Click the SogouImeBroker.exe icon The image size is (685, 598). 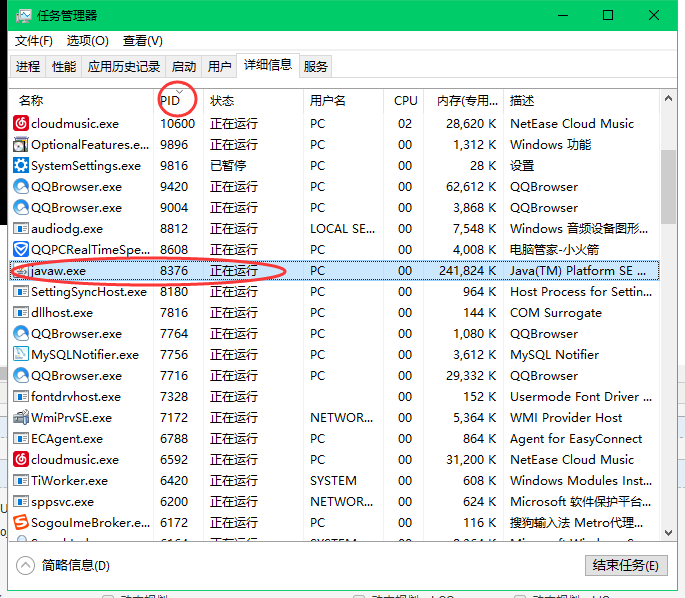[x=21, y=522]
